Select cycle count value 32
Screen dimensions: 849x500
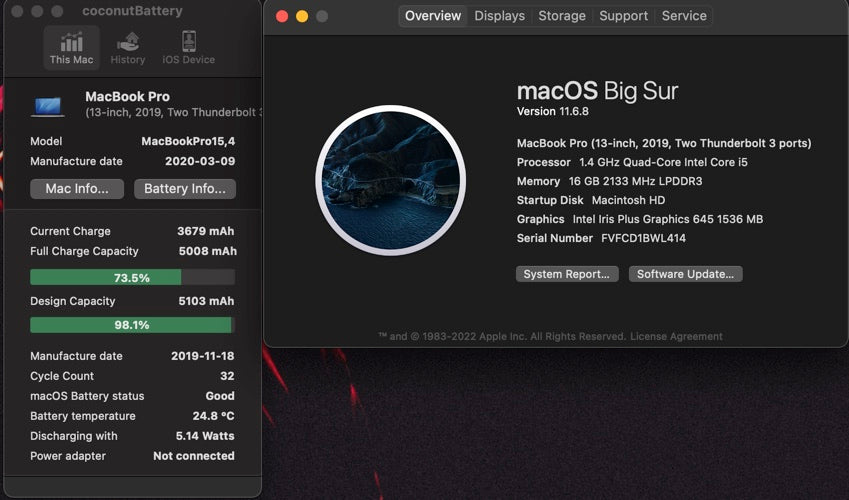tap(227, 376)
